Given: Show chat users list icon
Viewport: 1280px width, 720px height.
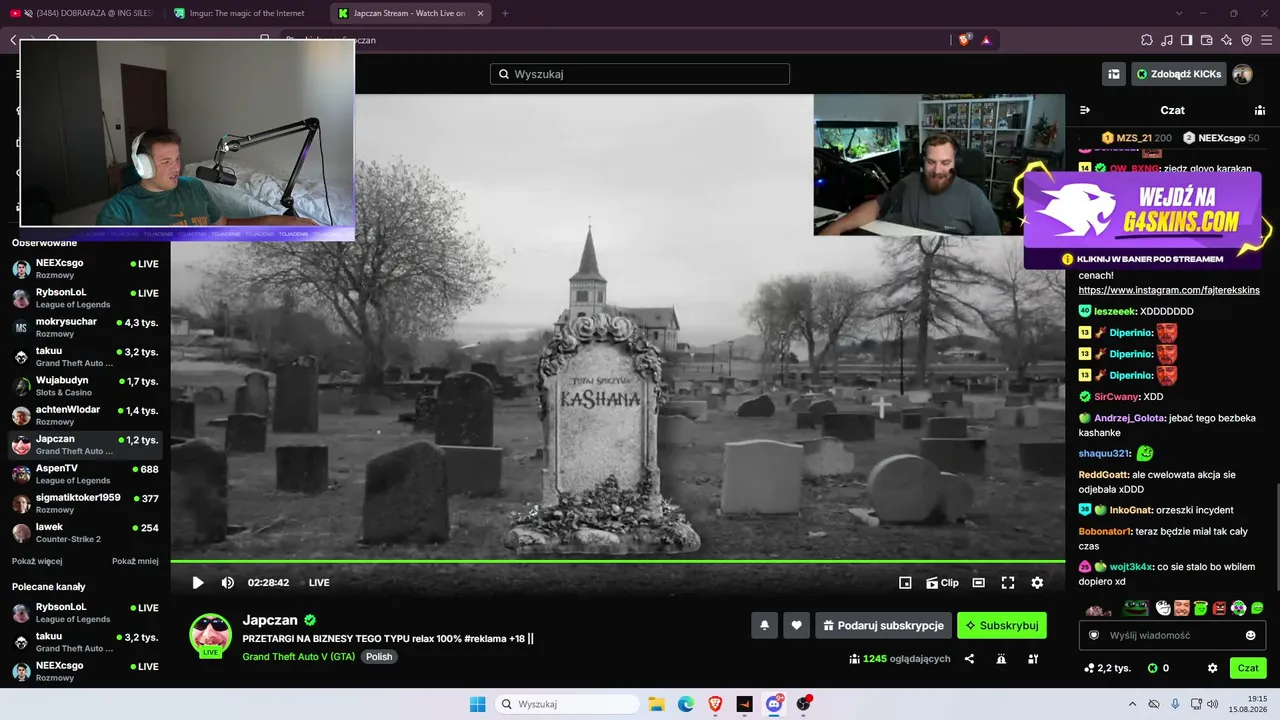Looking at the screenshot, I should click(x=1260, y=110).
